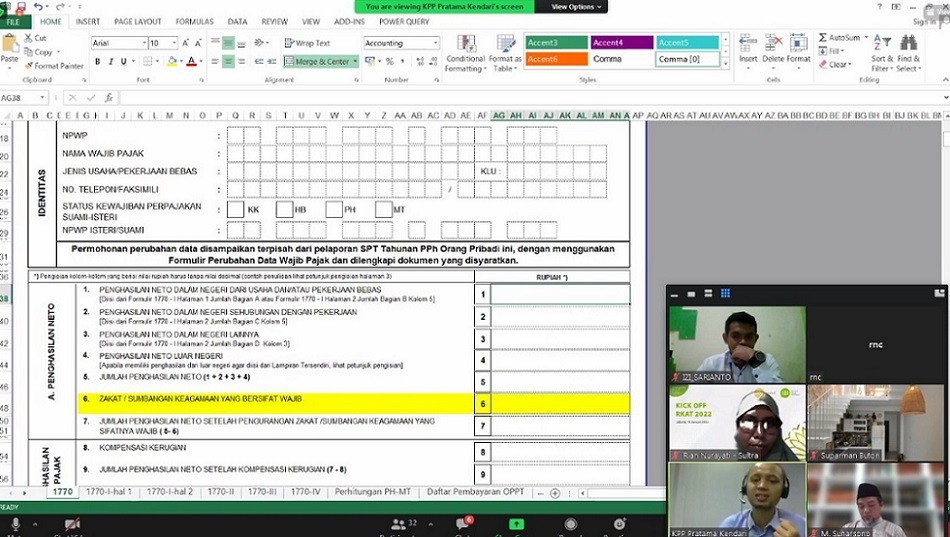Open the Accounting number format dropdown
950x537 pixels.
tap(435, 43)
